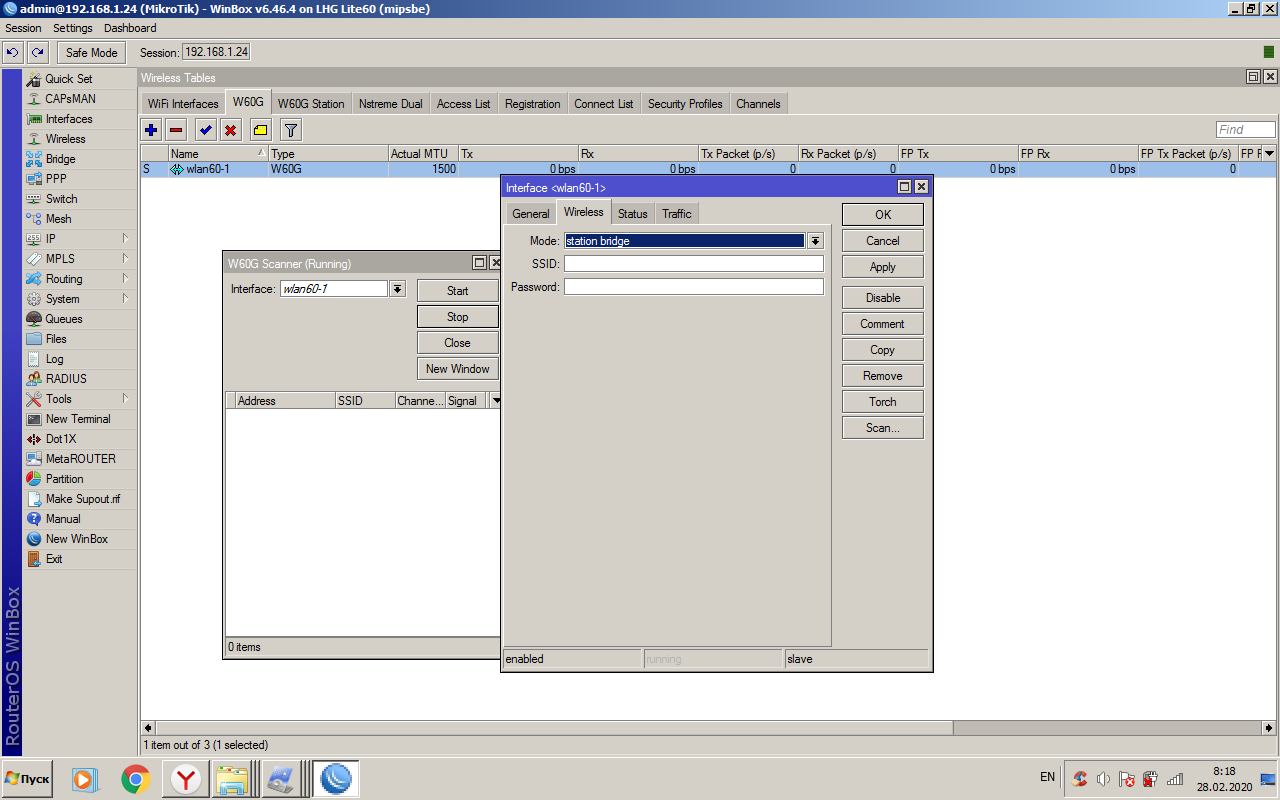Viewport: 1280px width, 800px height.
Task: Click the funnel Filter icon
Action: [290, 130]
